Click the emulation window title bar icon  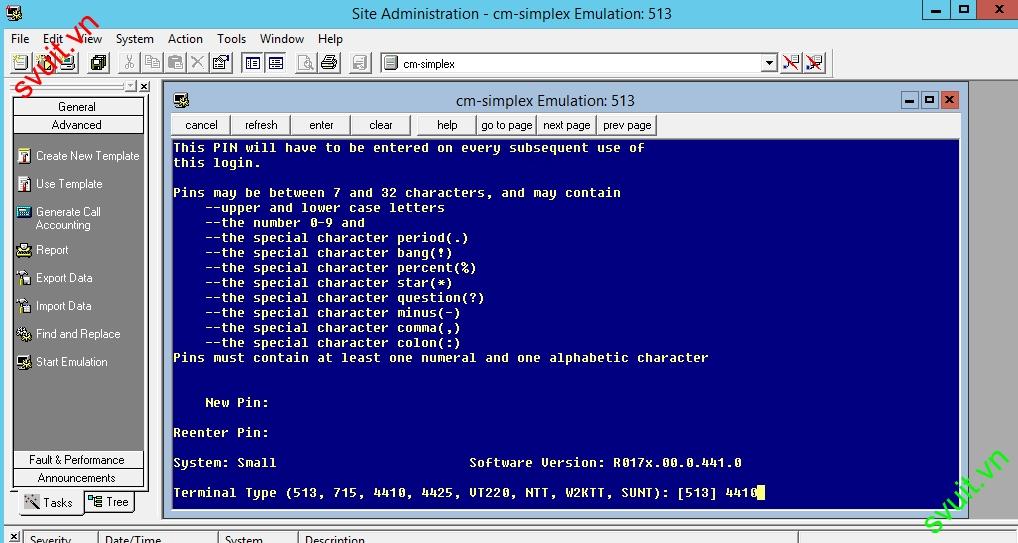tap(181, 100)
